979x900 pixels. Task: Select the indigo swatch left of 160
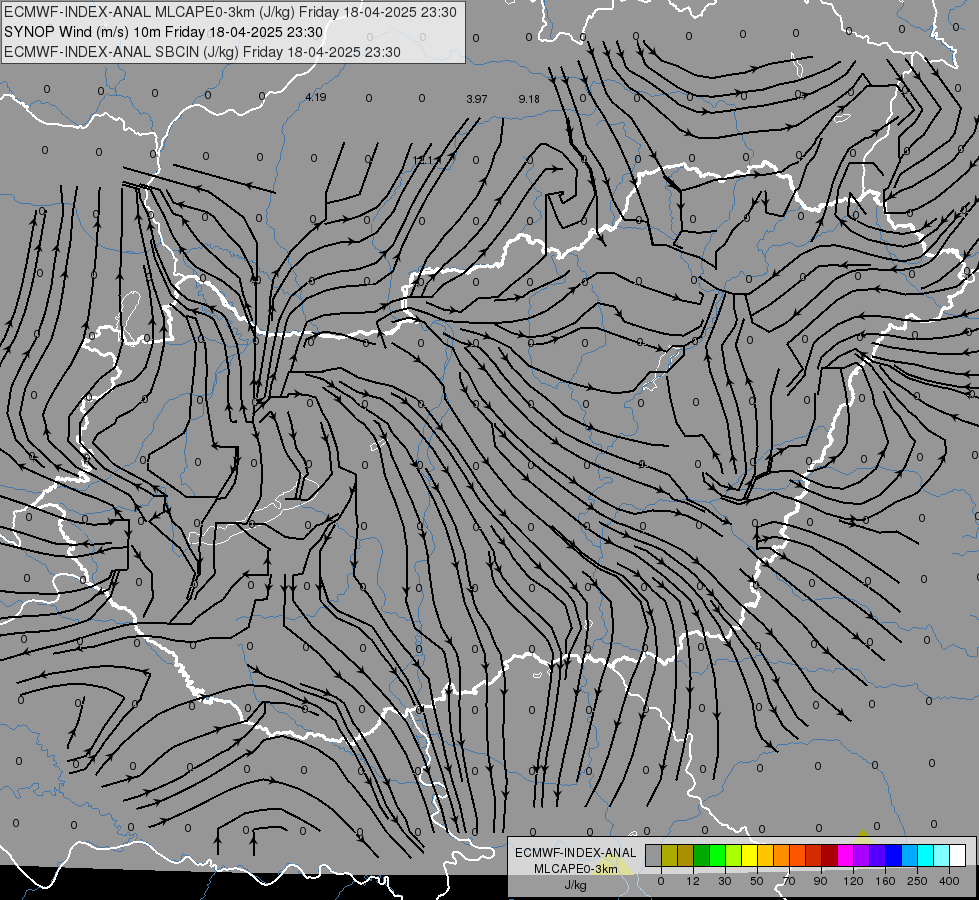(x=878, y=855)
